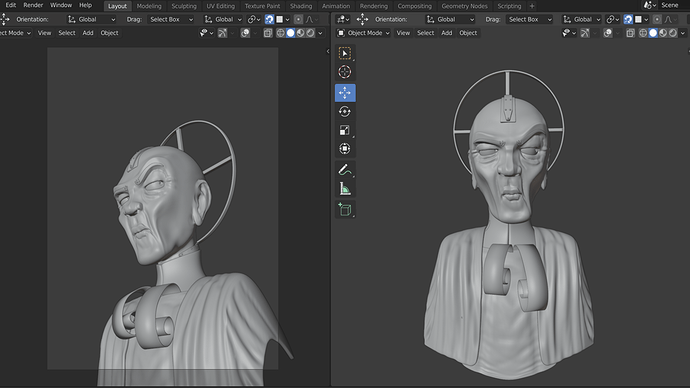Open Drag Select Box dropdown in the right viewport
This screenshot has width=690, height=388.
[x=529, y=19]
